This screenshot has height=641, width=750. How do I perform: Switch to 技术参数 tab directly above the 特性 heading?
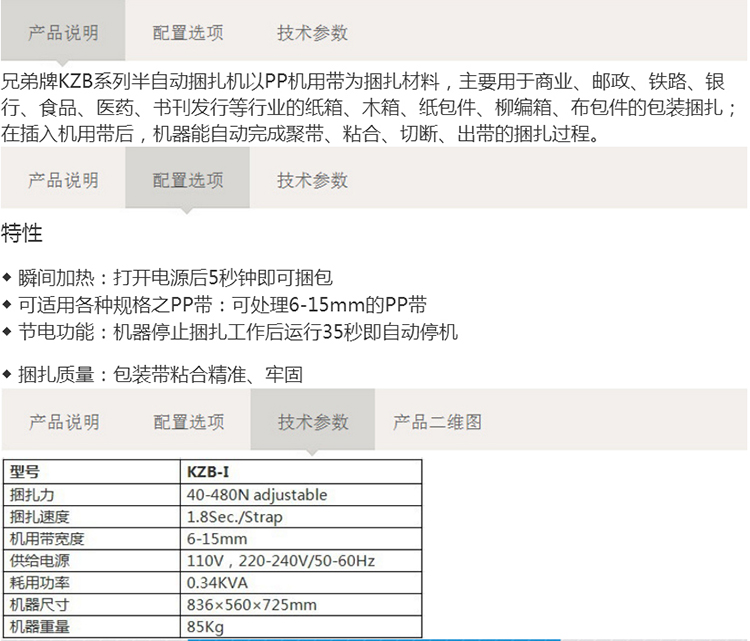pyautogui.click(x=312, y=181)
